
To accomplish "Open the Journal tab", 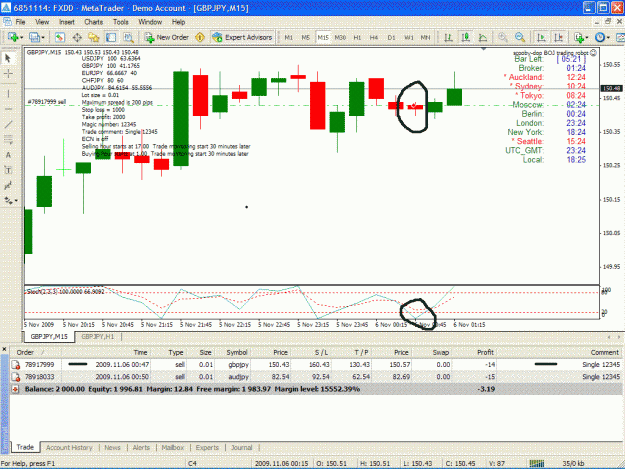I will [242, 447].
